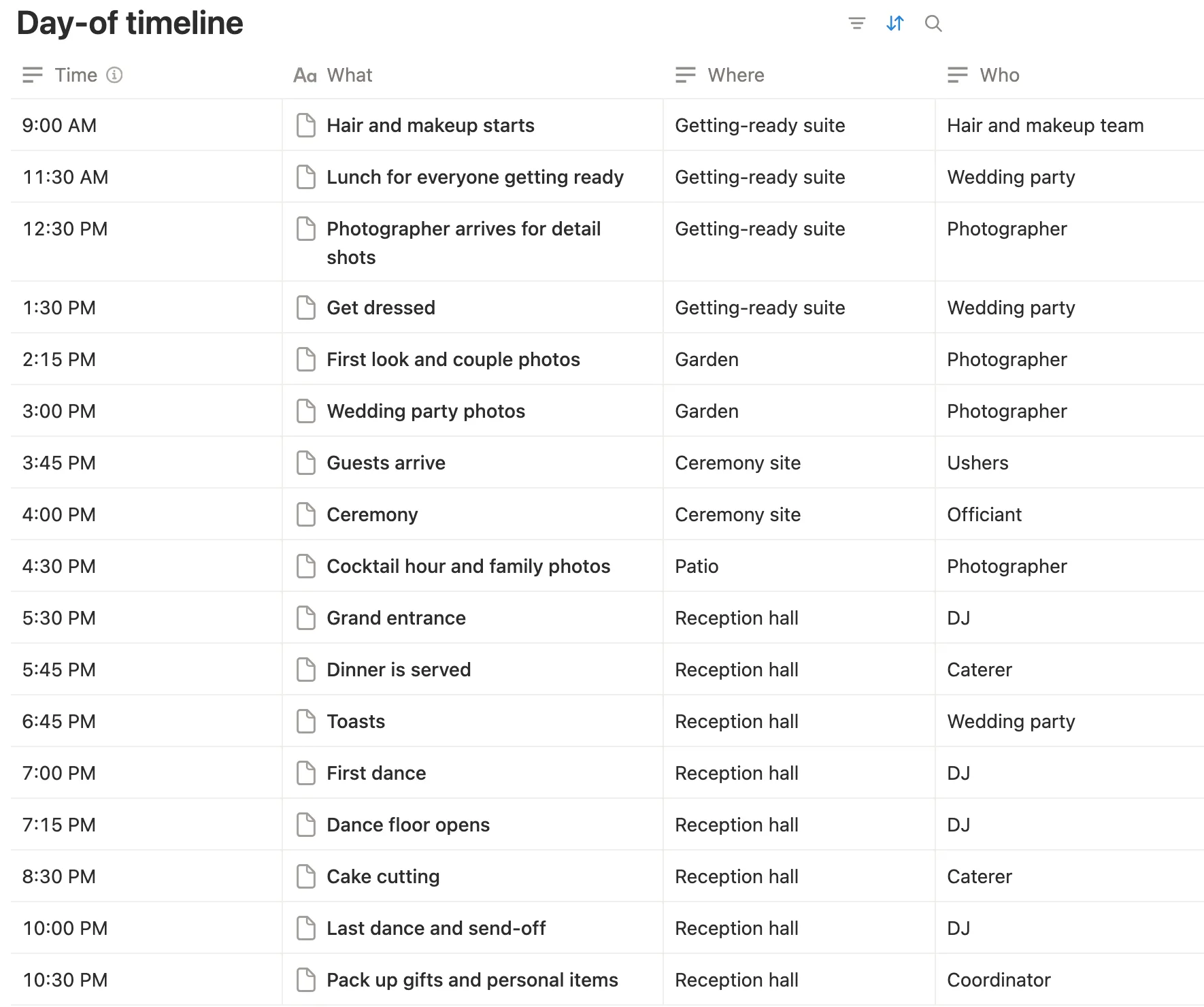Select the 9:00 AM time cell
Screen dimensions: 1204x1007
(x=146, y=125)
